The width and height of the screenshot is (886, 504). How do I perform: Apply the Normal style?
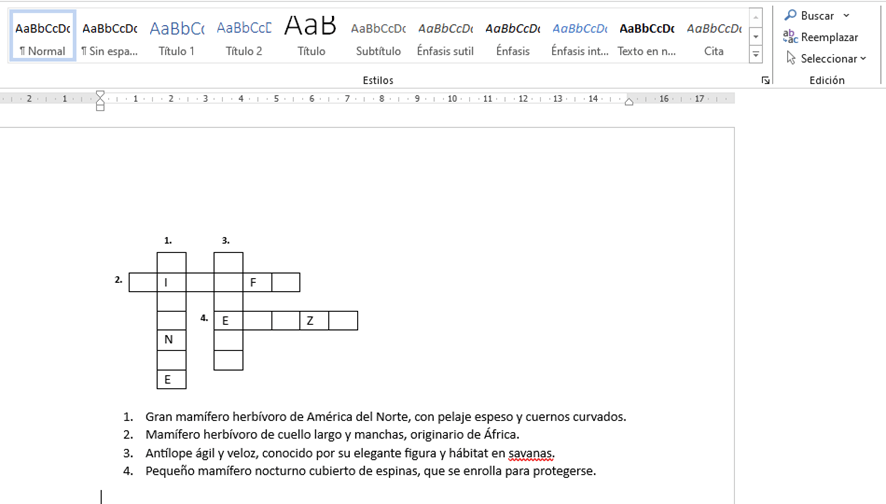pos(42,36)
